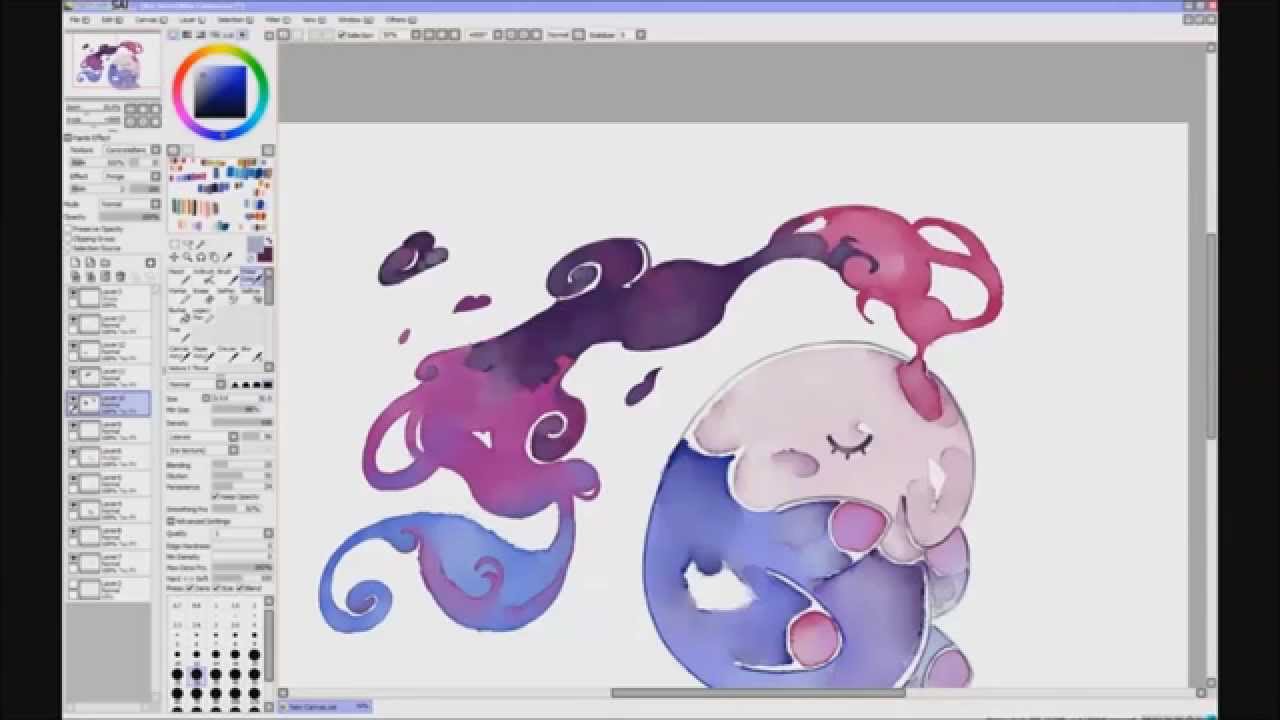Viewport: 1280px width, 720px height.
Task: Enable the Preserve Opacity checkbox
Action: [x=68, y=228]
